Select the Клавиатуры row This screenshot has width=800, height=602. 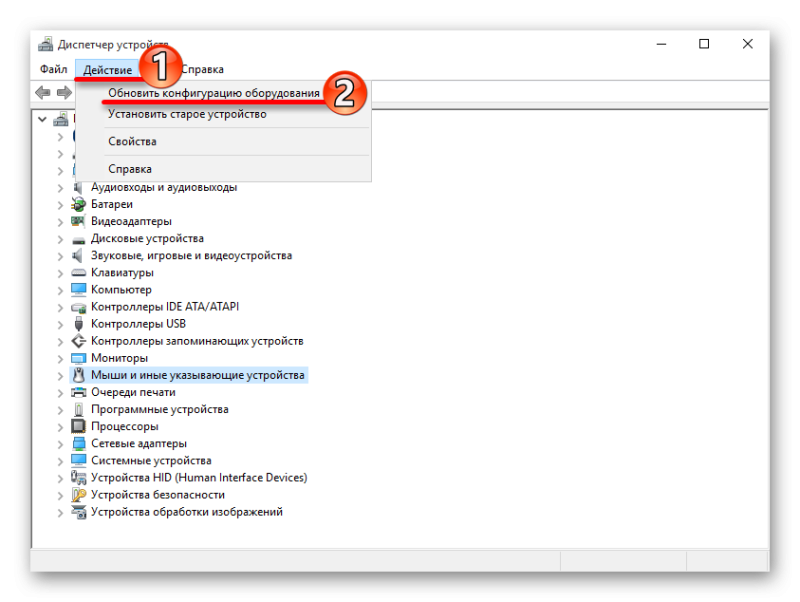pos(122,272)
